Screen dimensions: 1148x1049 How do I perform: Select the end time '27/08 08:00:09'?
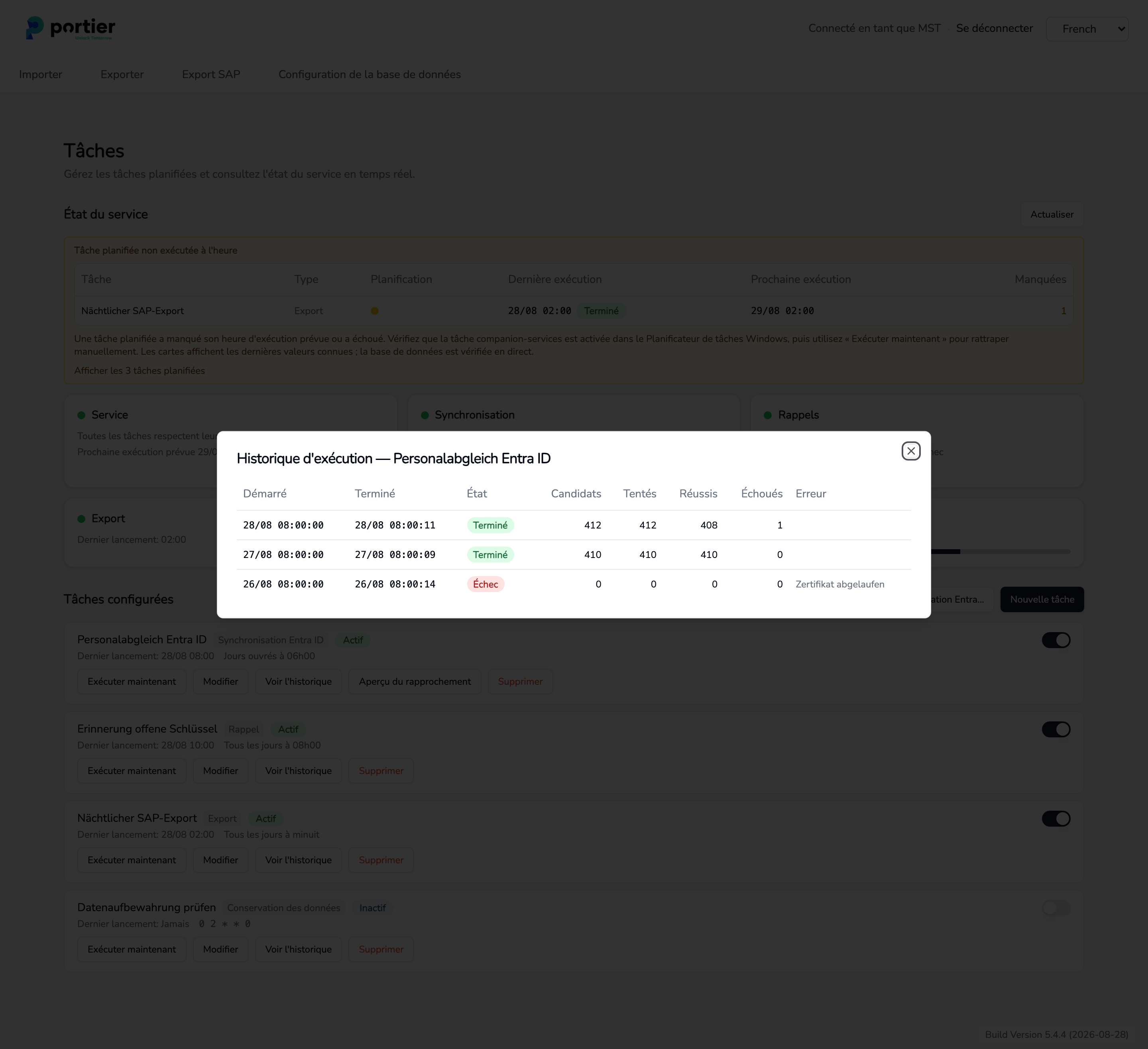(395, 555)
